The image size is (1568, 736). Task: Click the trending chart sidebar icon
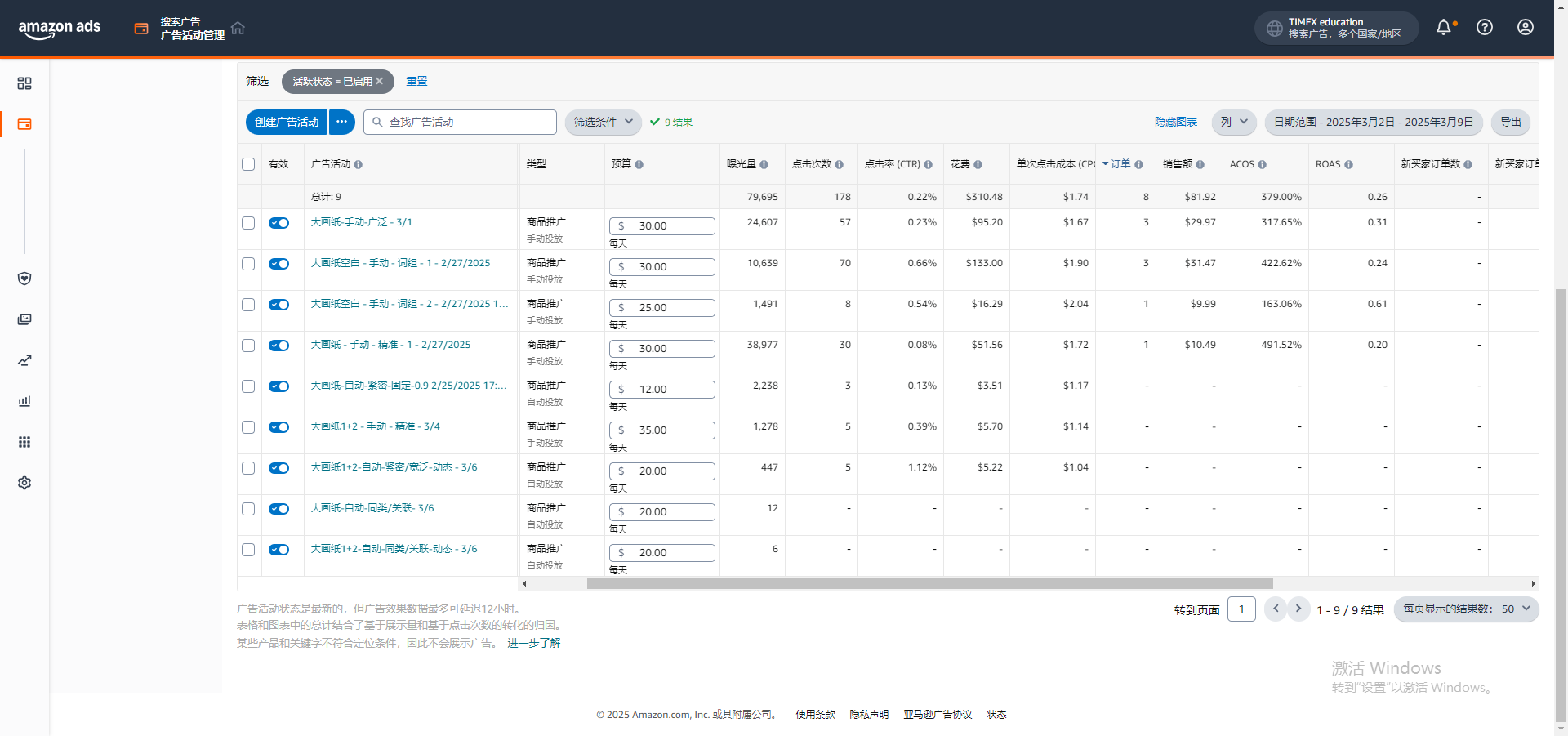point(24,360)
